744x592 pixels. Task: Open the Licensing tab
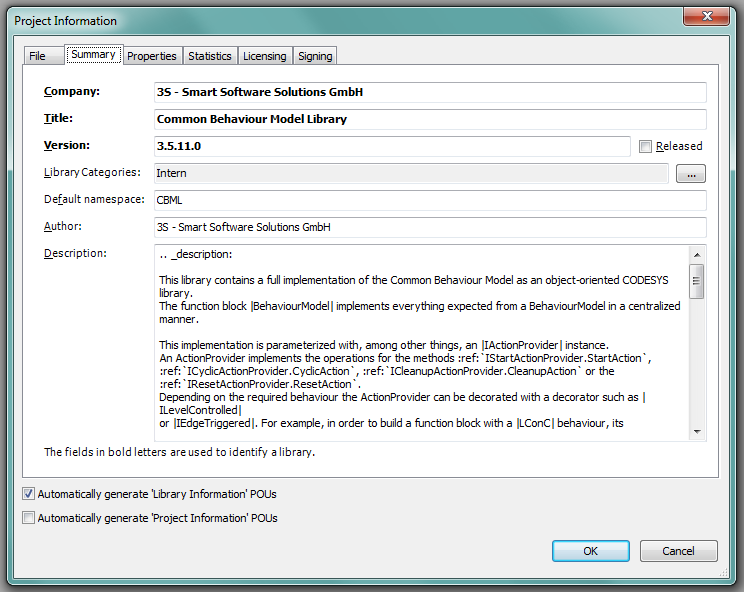pyautogui.click(x=265, y=56)
